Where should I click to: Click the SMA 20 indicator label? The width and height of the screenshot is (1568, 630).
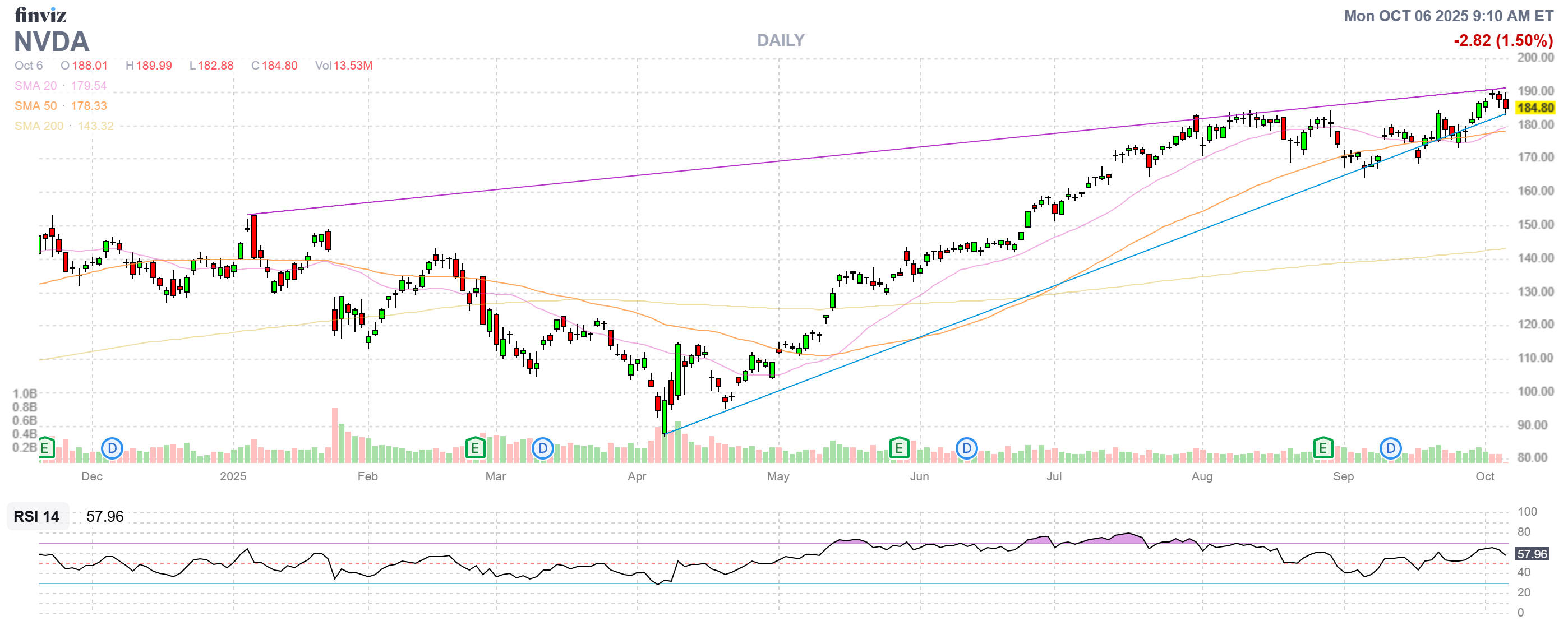click(35, 86)
